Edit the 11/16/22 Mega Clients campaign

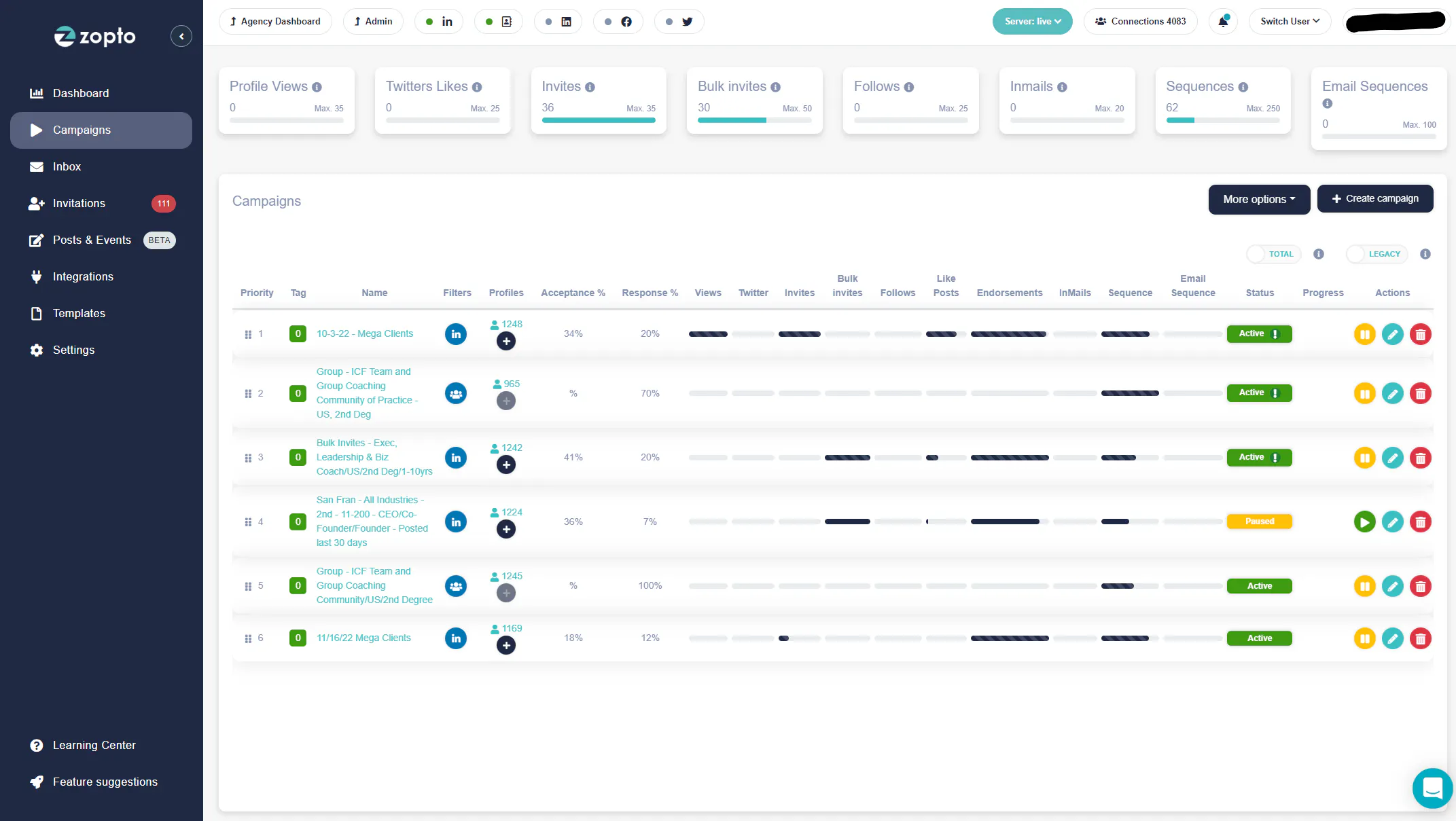(1392, 638)
